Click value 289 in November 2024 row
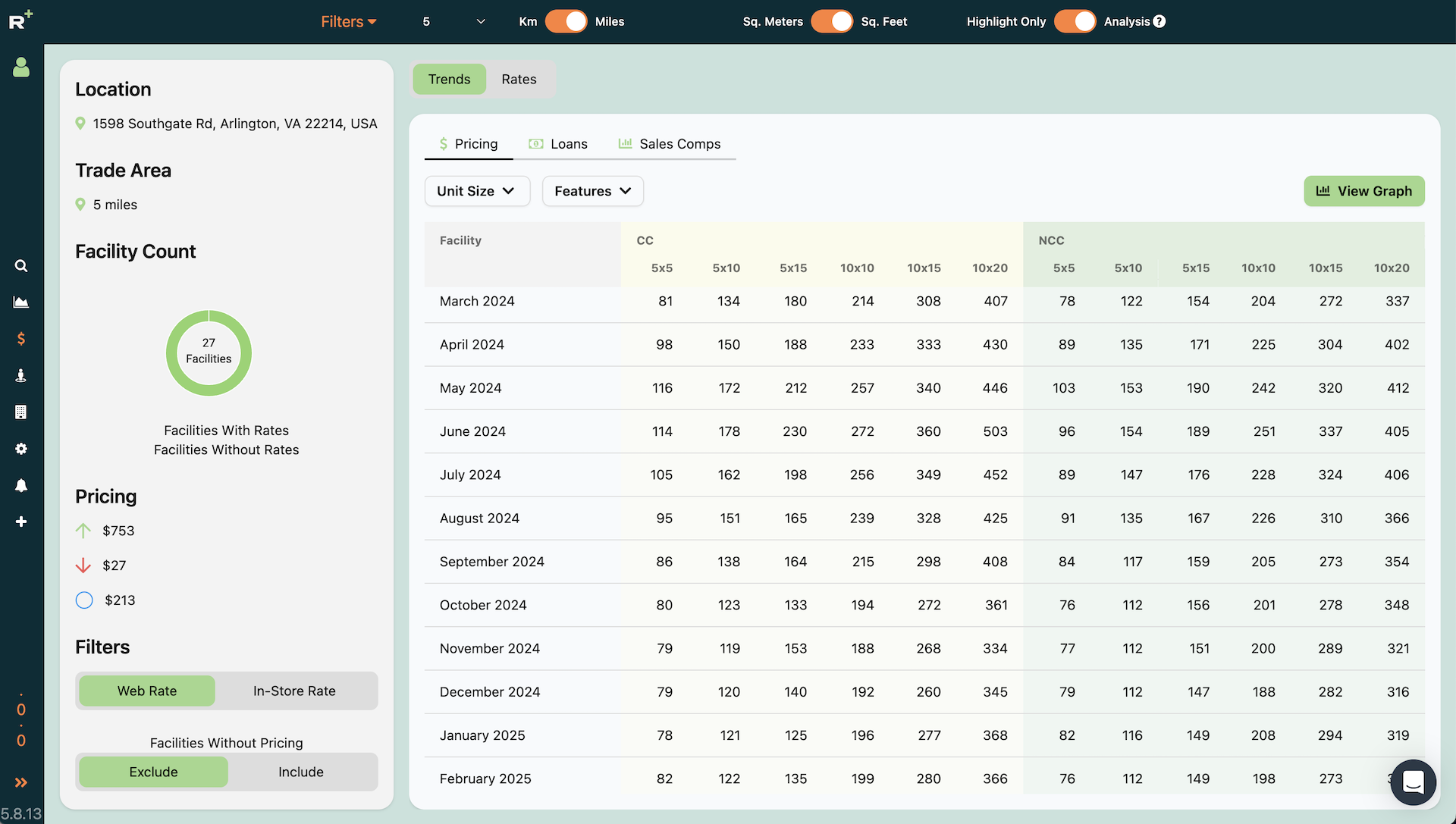The width and height of the screenshot is (1456, 824). point(1330,648)
